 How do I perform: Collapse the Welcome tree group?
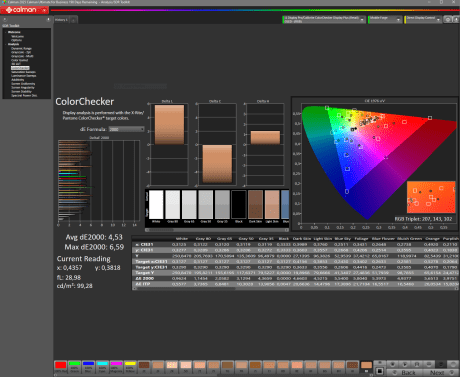pyautogui.click(x=6, y=32)
